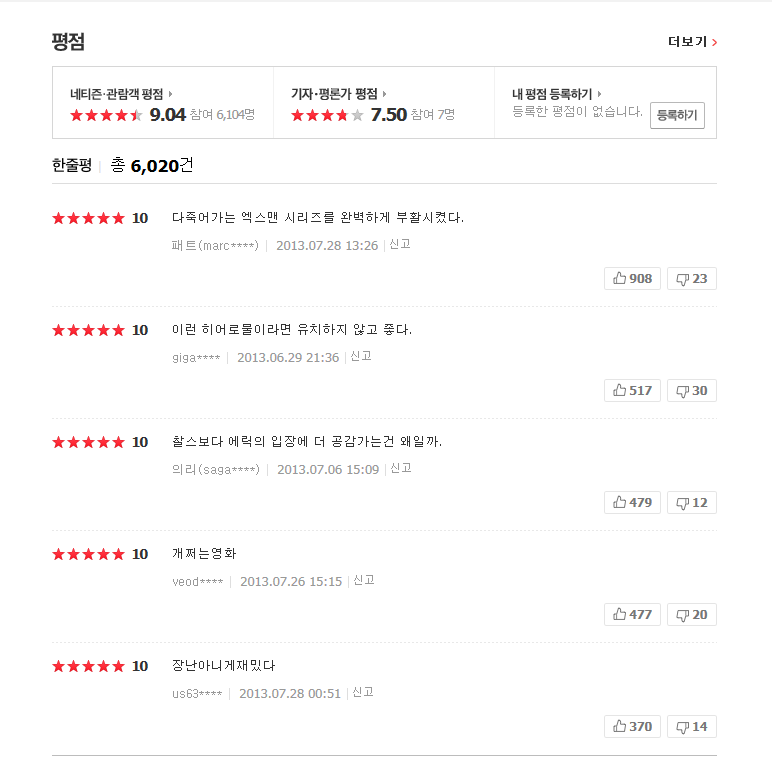The height and width of the screenshot is (757, 772).
Task: Tap thumbs-down showing 20
Action: point(691,614)
